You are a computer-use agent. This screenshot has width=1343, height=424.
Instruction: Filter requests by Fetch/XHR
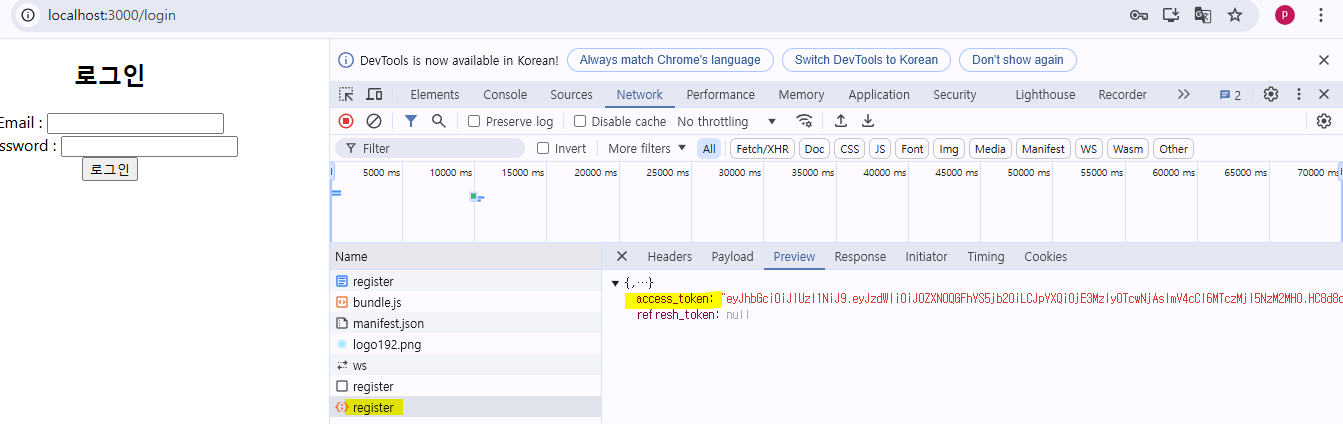(762, 148)
